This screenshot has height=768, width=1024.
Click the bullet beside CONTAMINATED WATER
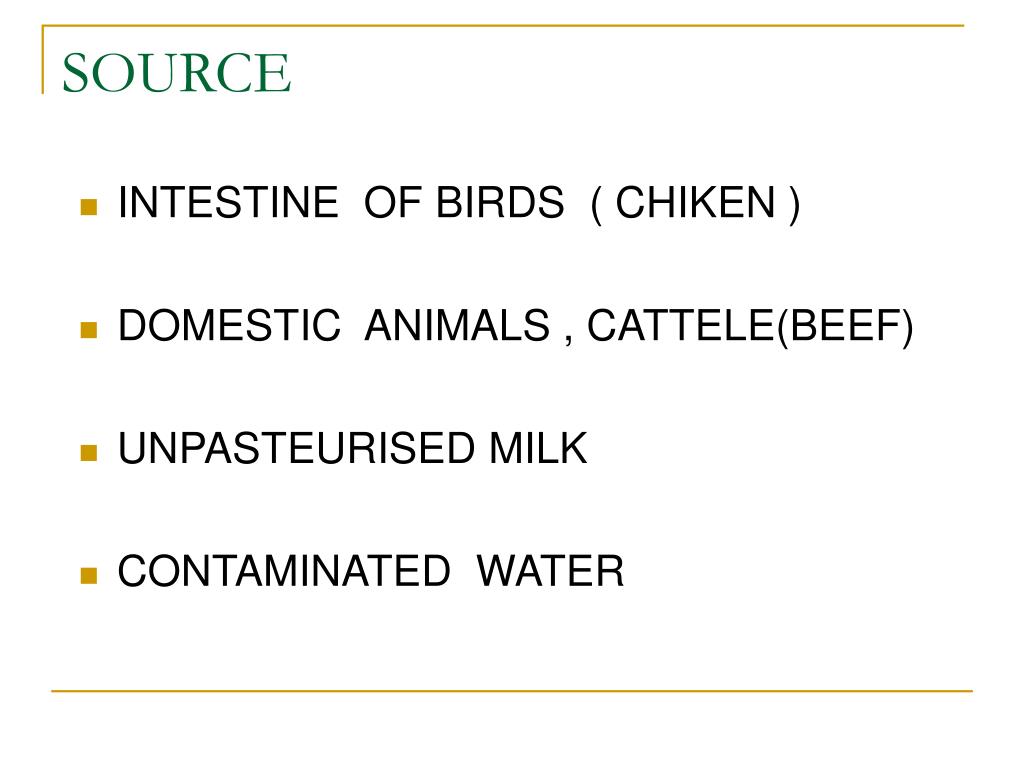[89, 575]
